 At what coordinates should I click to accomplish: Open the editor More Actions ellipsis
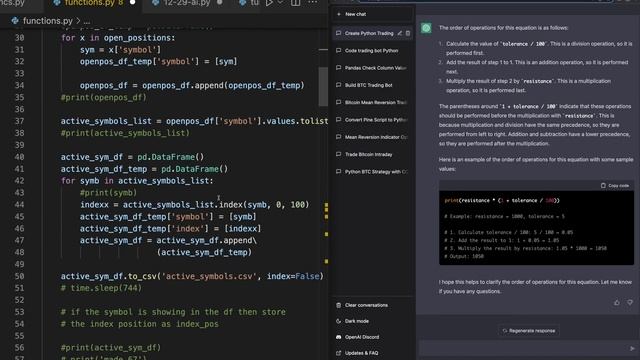click(313, 2)
